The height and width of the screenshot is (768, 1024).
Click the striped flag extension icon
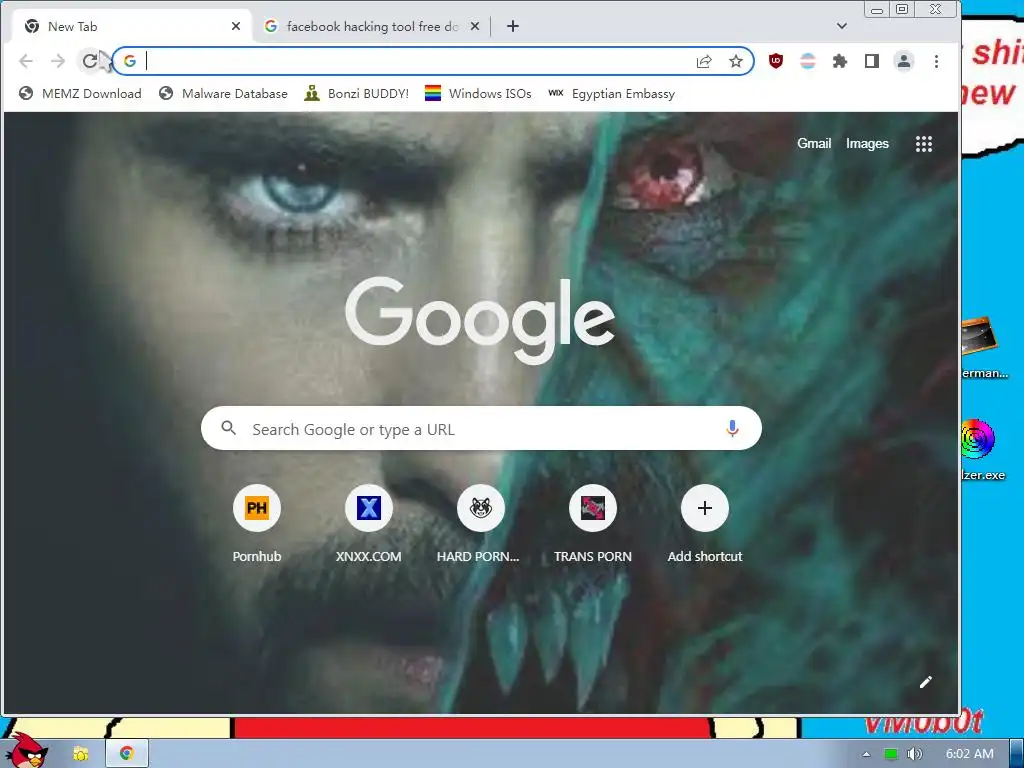808,61
